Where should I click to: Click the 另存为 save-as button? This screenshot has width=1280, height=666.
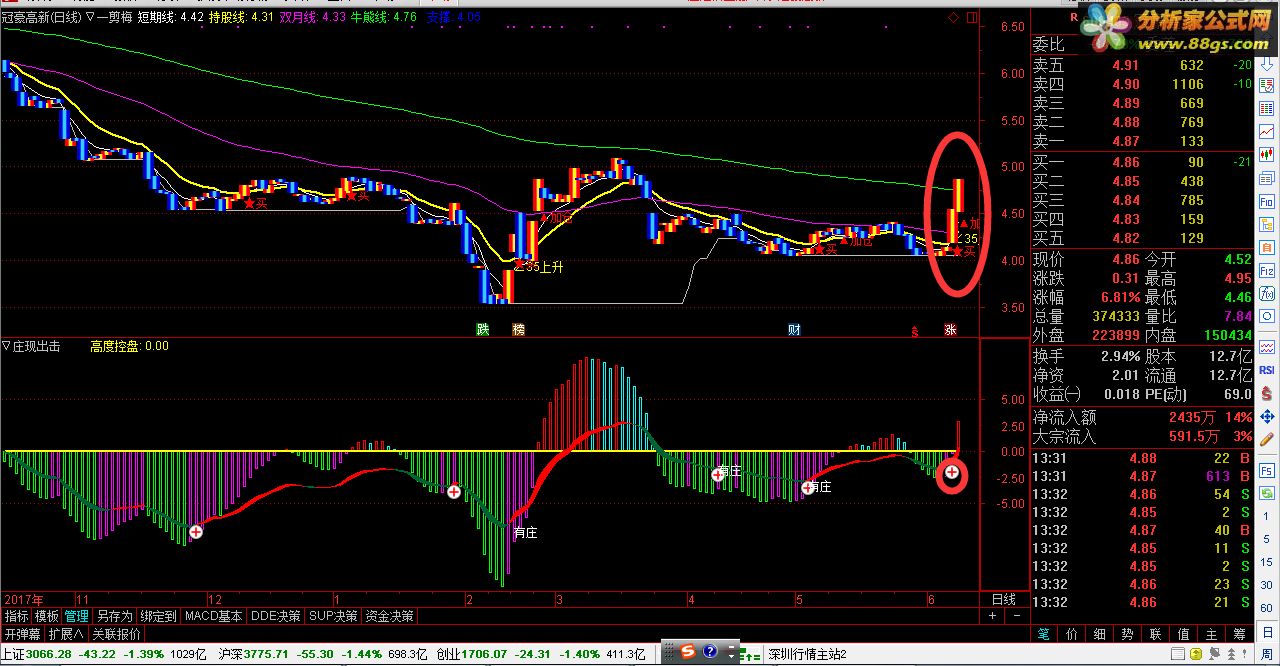[114, 617]
